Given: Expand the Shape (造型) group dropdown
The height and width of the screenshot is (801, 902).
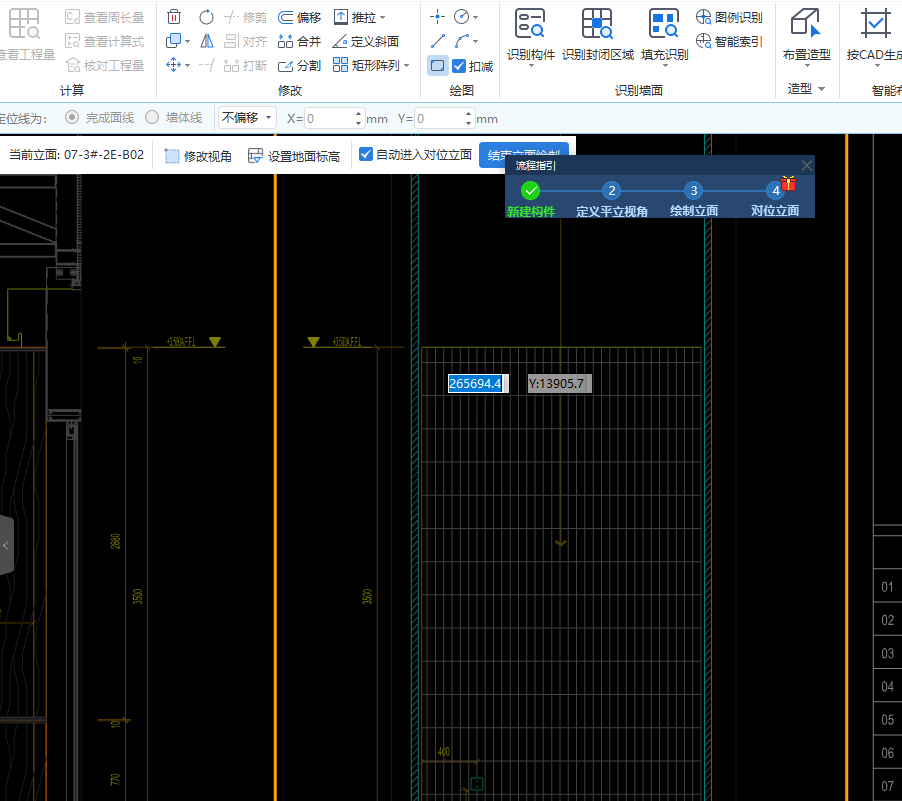Looking at the screenshot, I should point(821,89).
